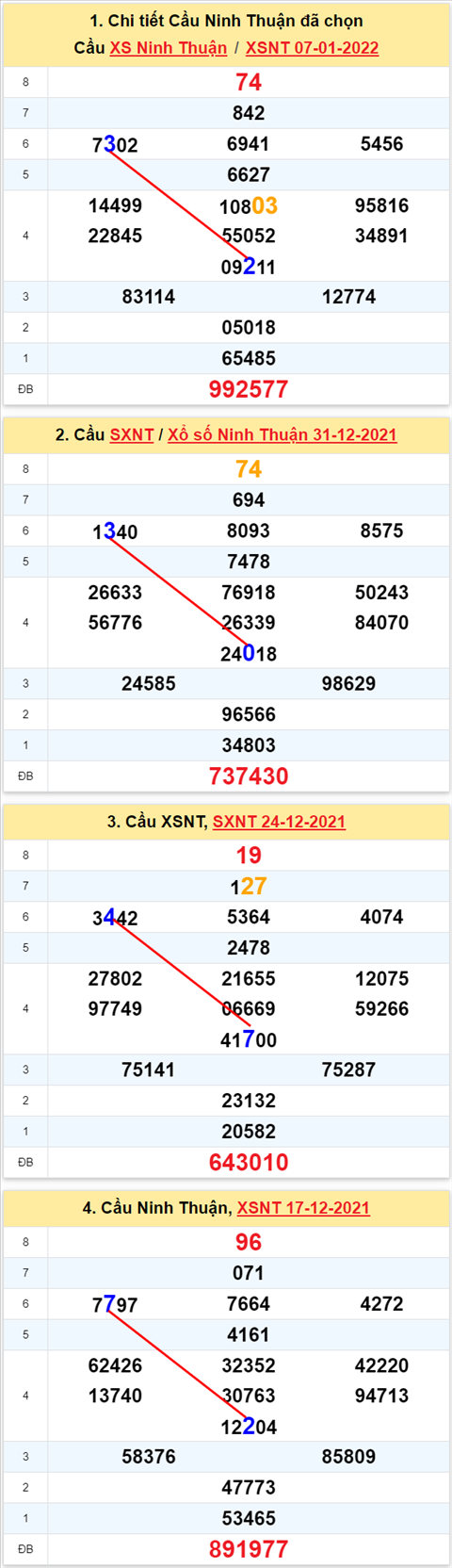Open Xổ số Ninh Thuận 31-12-2021 link
The image size is (452, 1568).
pyautogui.click(x=282, y=434)
